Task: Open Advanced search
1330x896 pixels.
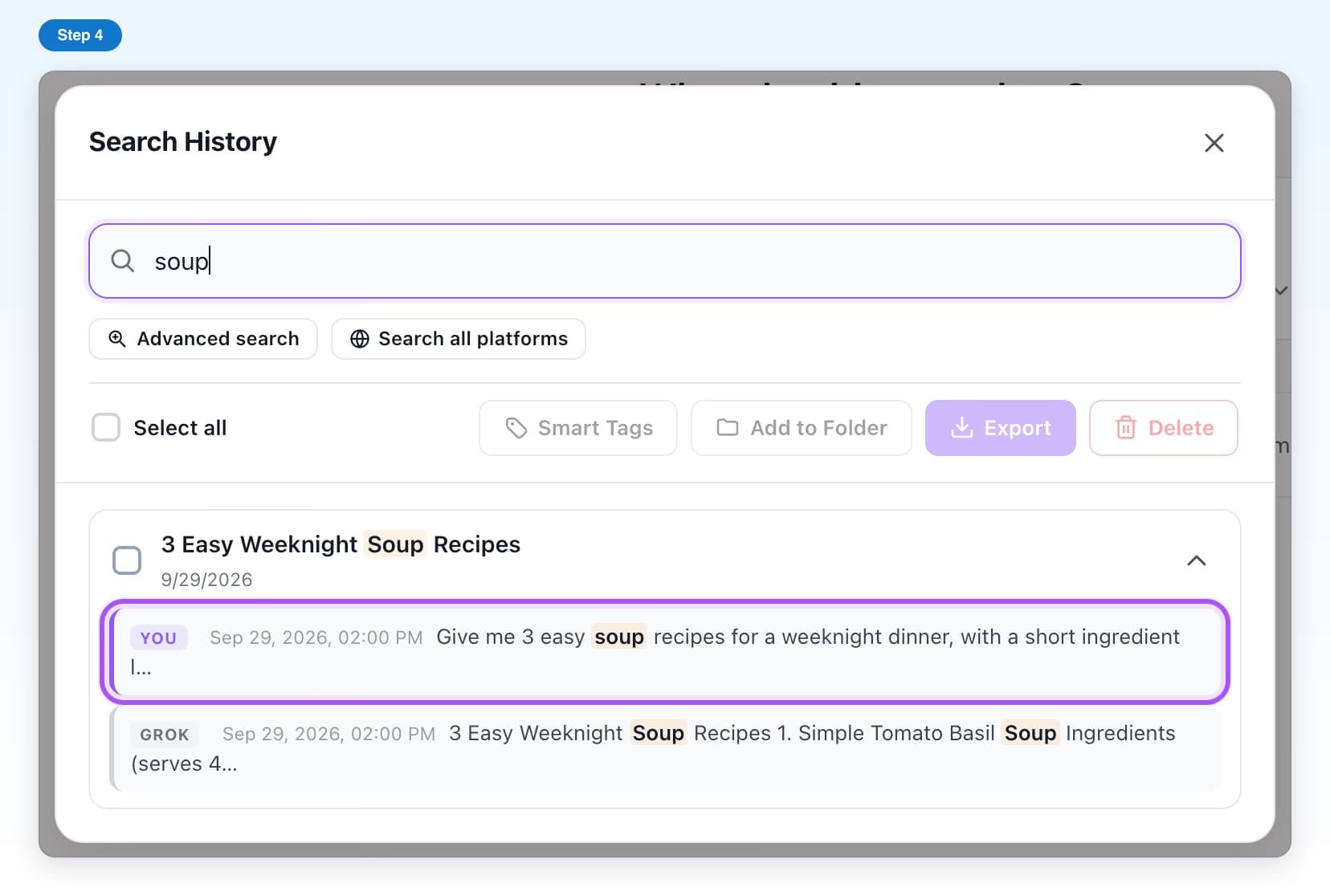Action: point(203,339)
